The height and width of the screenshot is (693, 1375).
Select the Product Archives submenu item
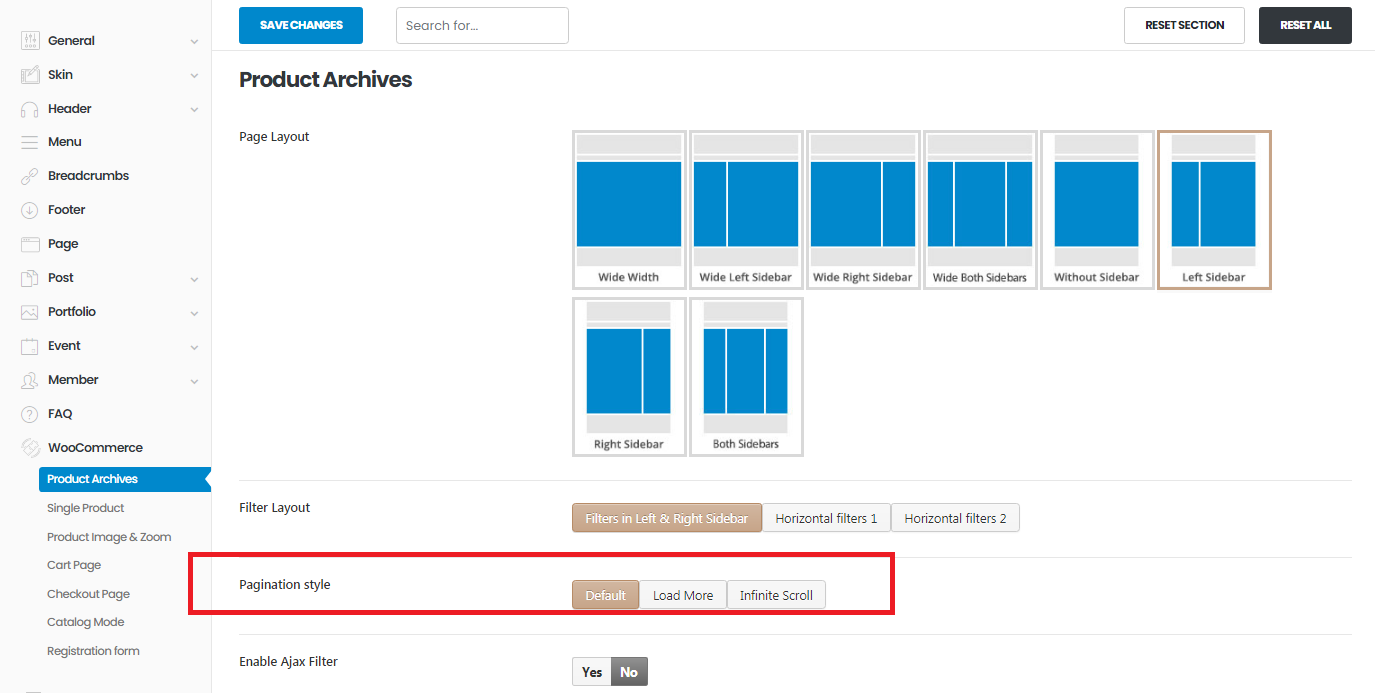coord(123,479)
